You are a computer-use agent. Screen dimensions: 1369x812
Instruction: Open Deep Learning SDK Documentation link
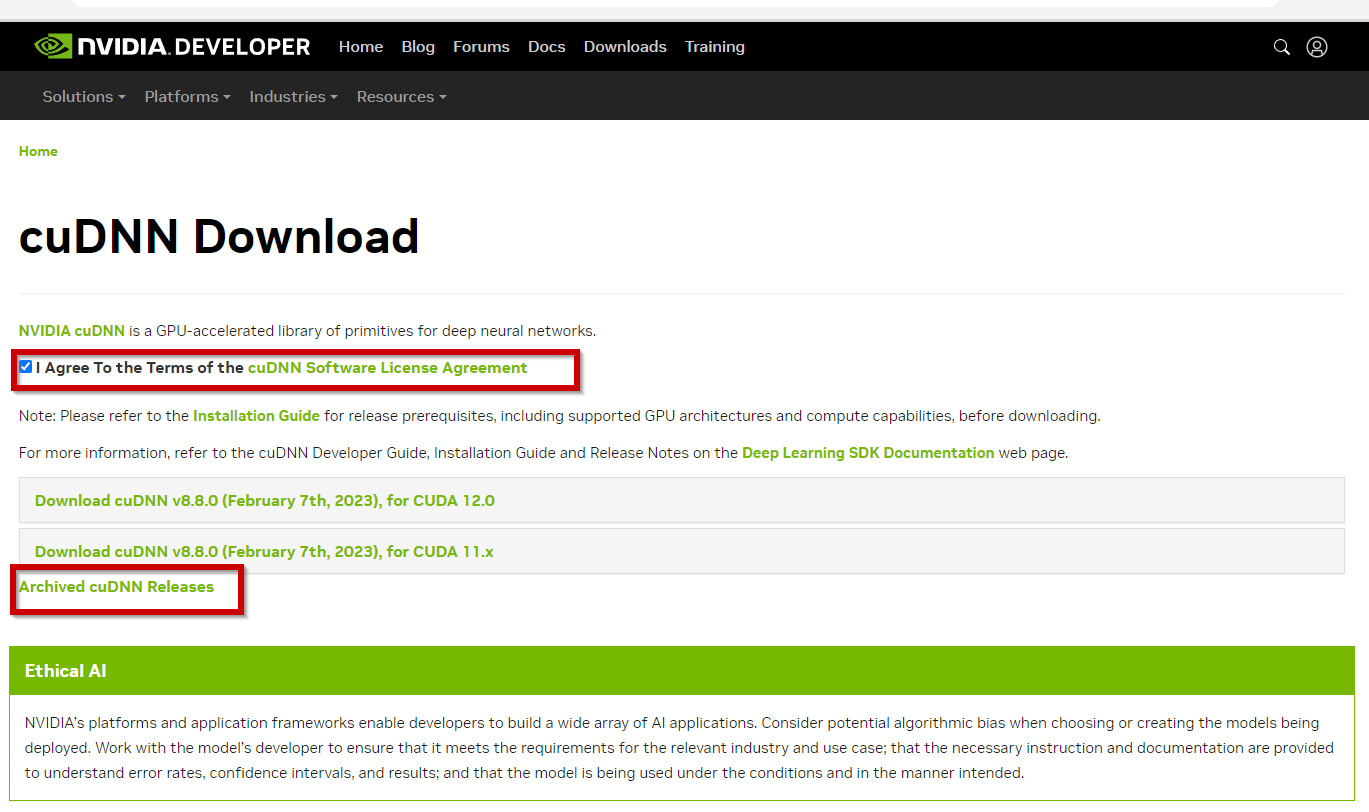[868, 452]
